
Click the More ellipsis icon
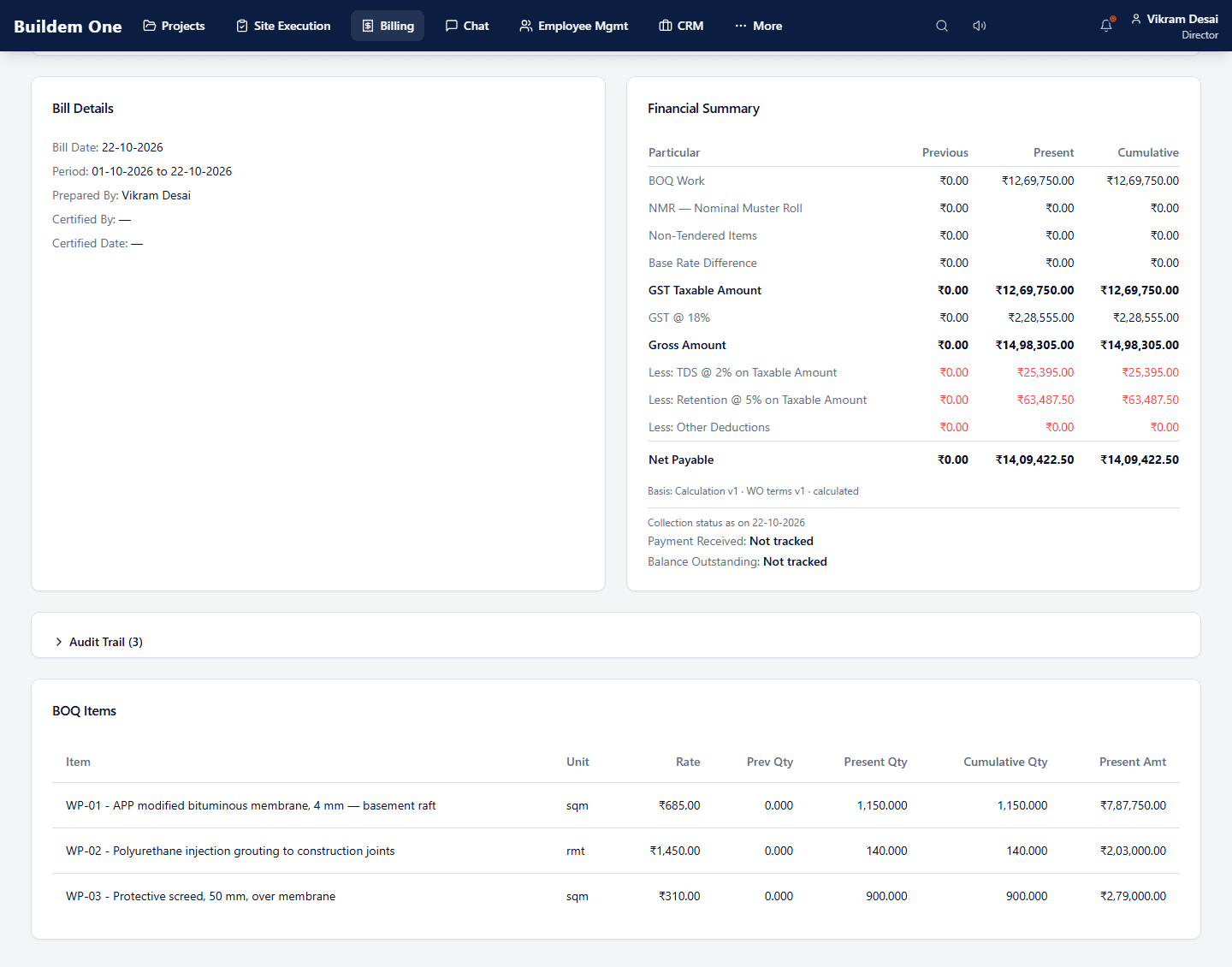741,26
